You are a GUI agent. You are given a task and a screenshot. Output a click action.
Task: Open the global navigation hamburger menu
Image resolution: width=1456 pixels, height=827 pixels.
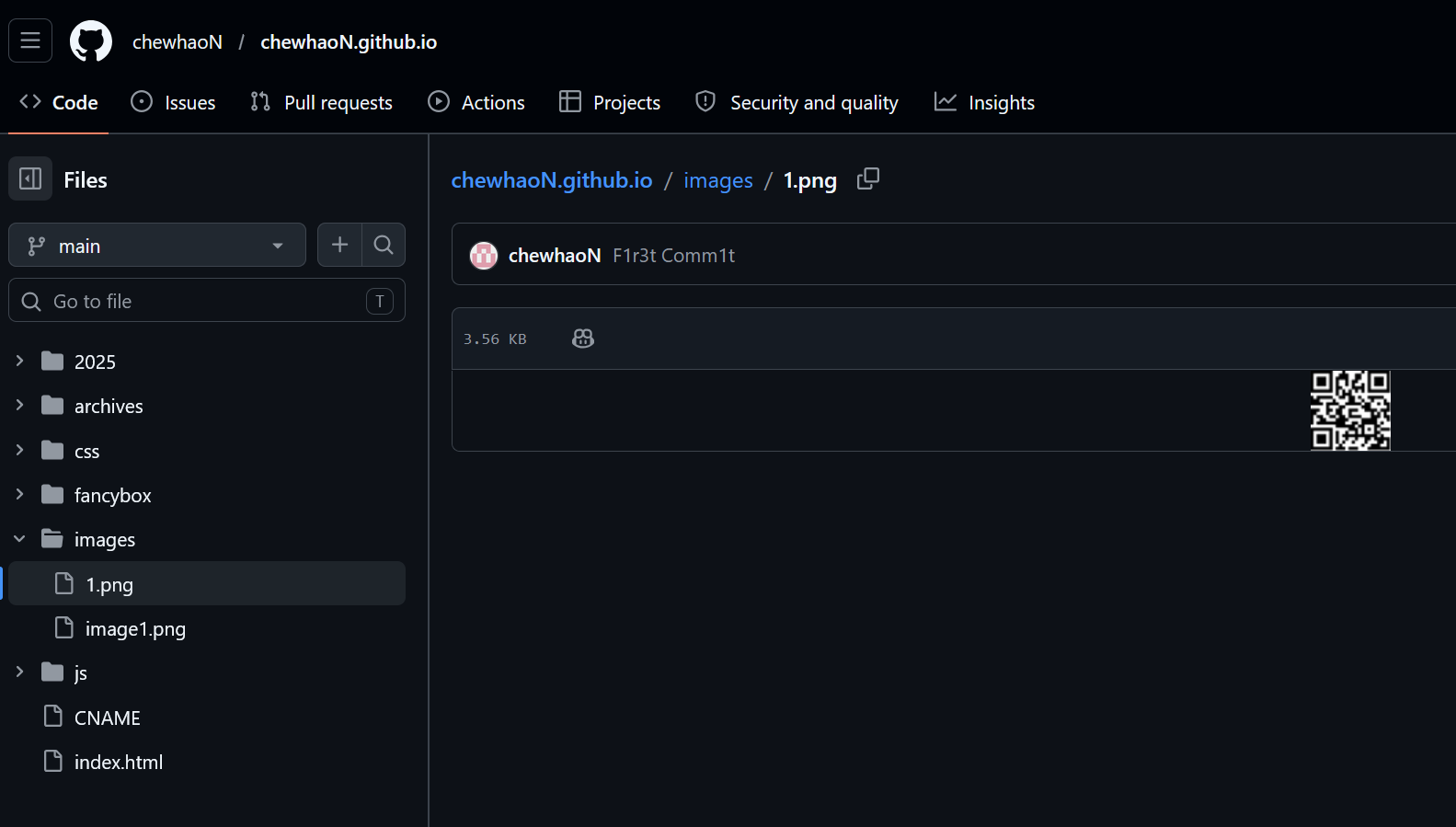coord(30,40)
